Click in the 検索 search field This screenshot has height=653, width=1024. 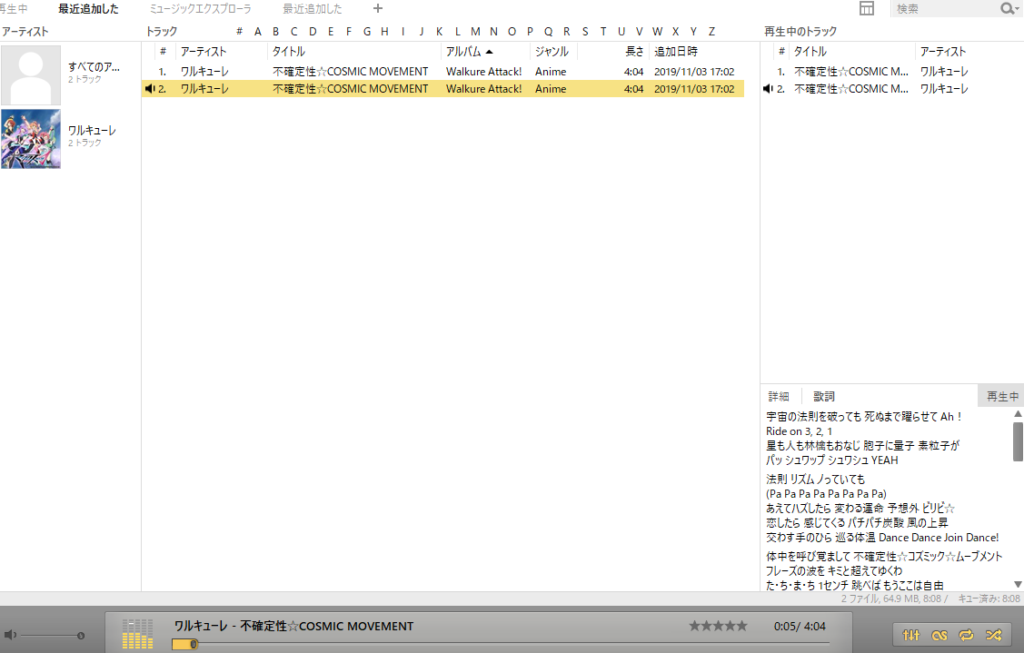946,8
